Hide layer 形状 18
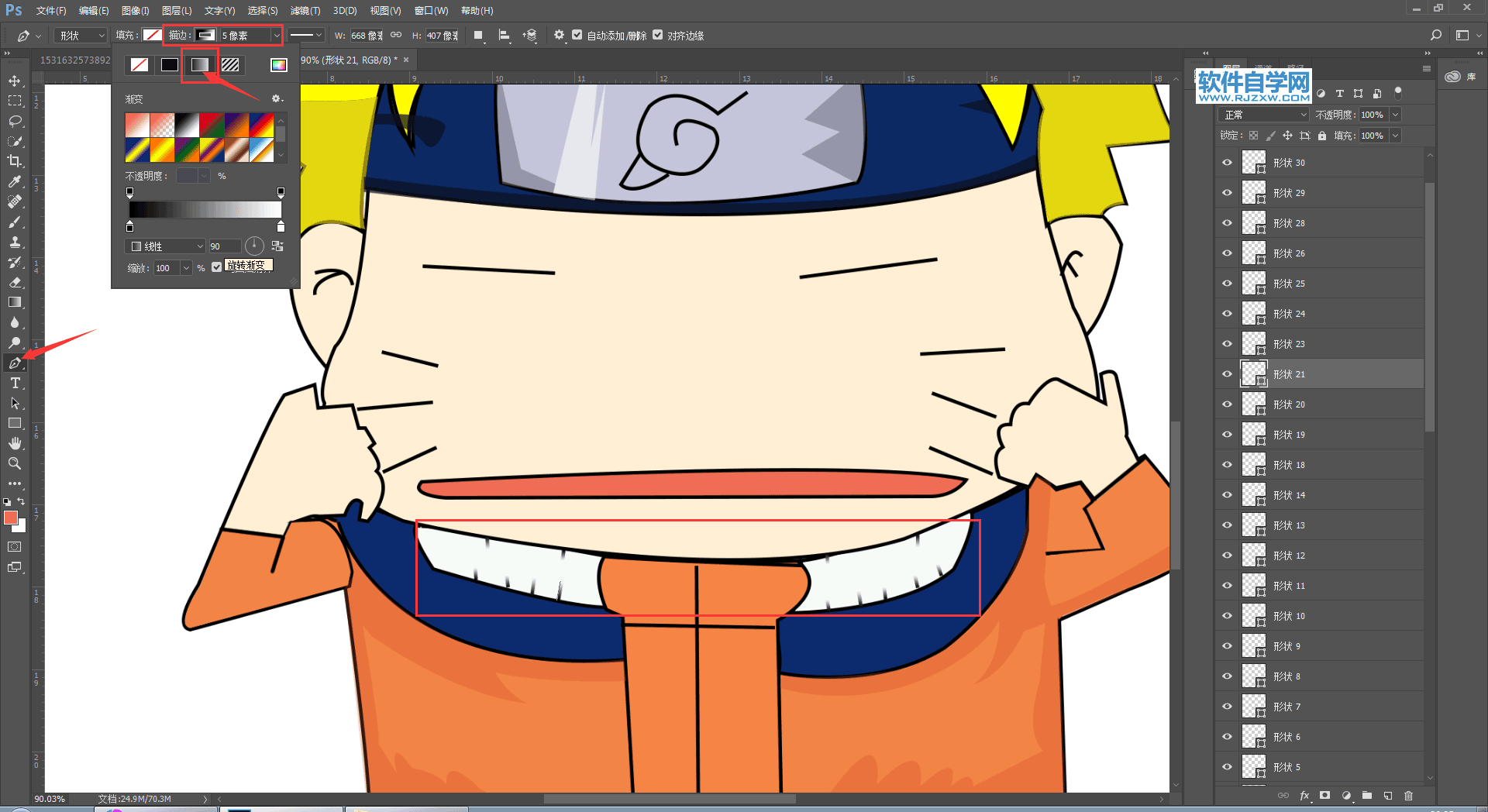 coord(1227,465)
